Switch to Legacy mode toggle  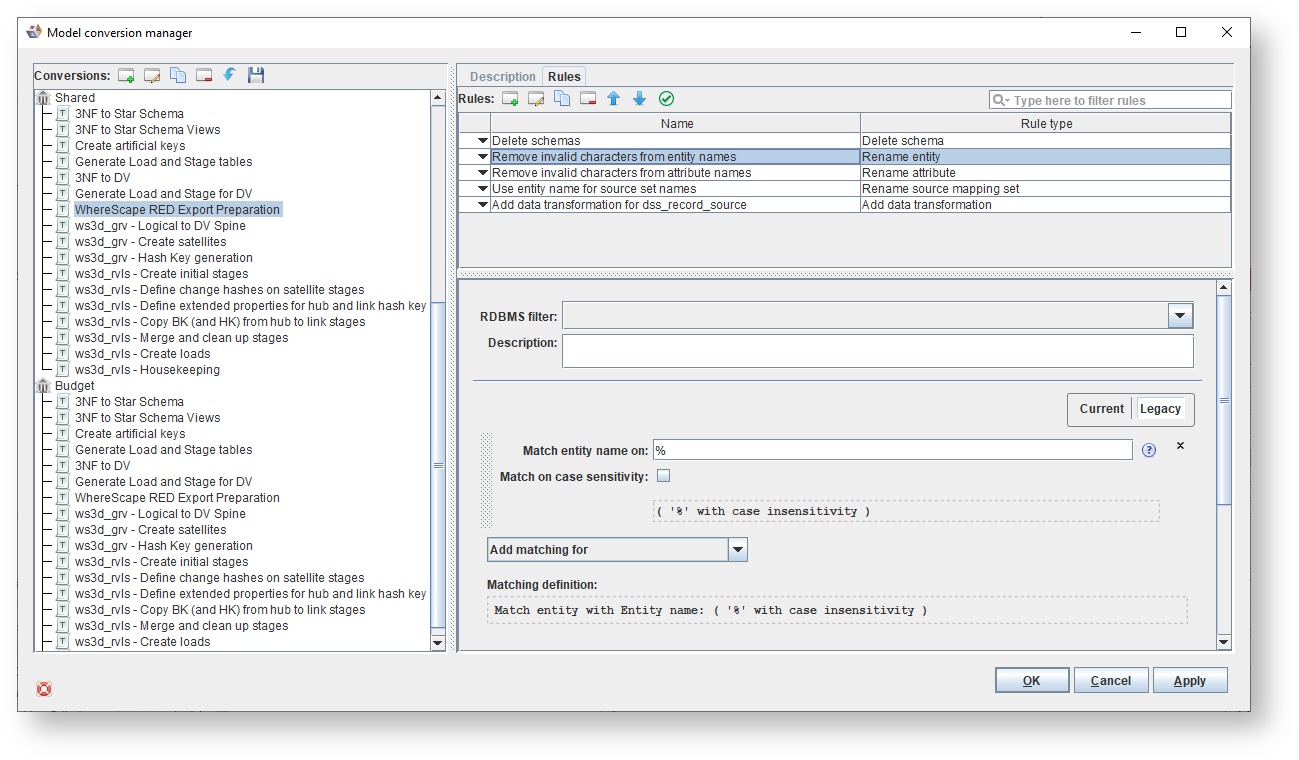[x=1160, y=409]
